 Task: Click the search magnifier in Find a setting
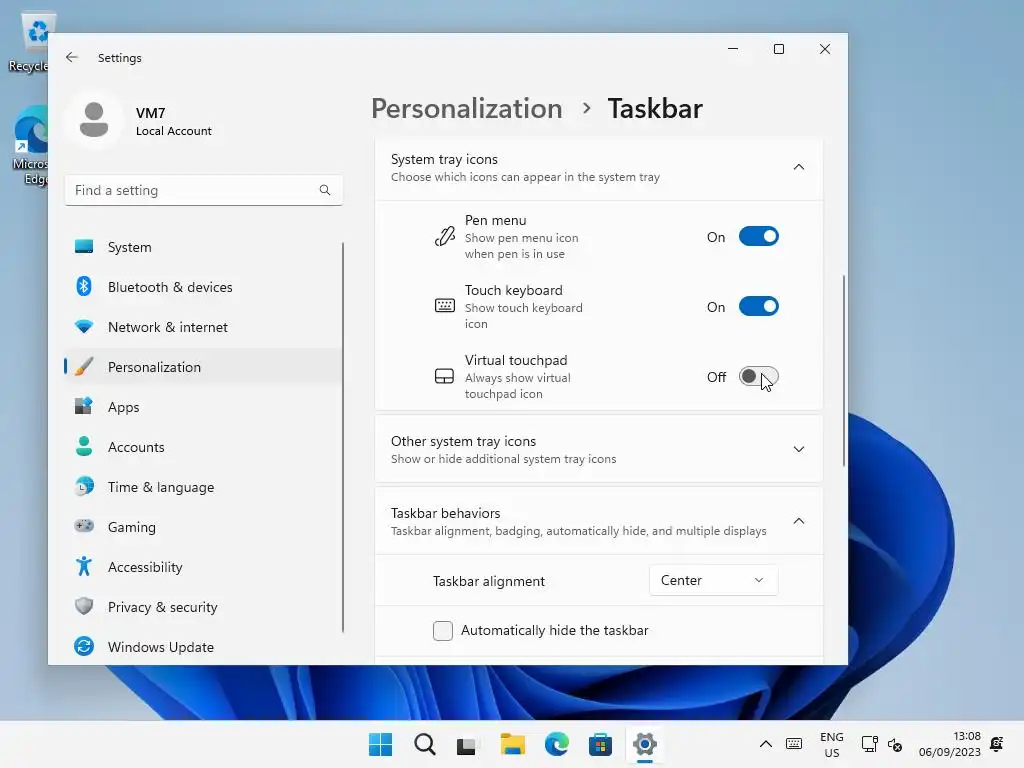325,190
